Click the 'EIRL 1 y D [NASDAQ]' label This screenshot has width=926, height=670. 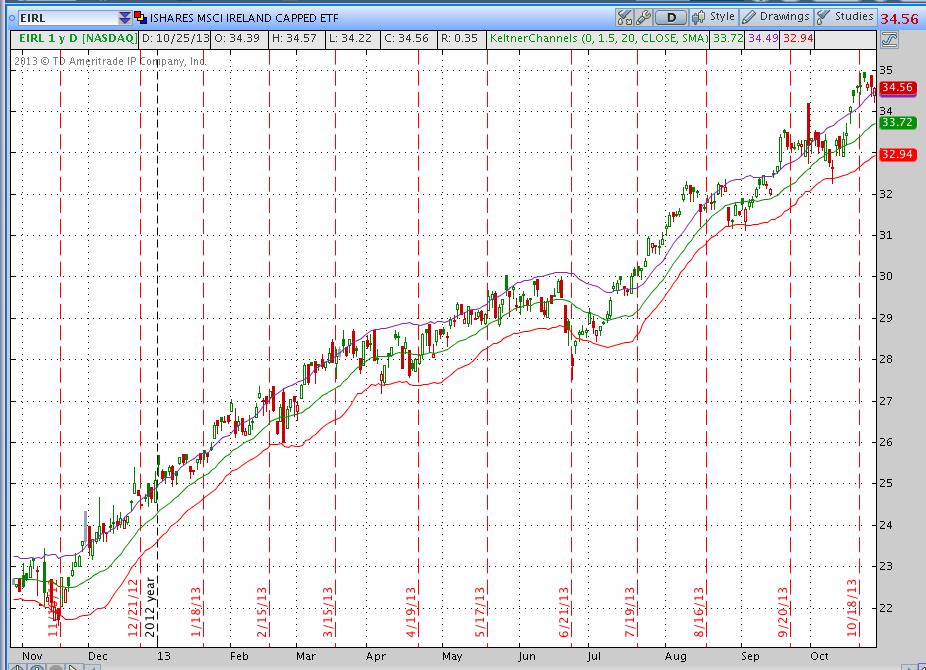77,38
